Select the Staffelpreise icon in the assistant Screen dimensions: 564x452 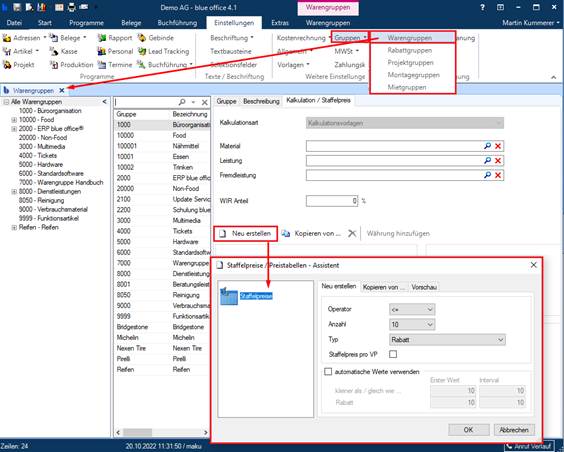click(x=229, y=296)
